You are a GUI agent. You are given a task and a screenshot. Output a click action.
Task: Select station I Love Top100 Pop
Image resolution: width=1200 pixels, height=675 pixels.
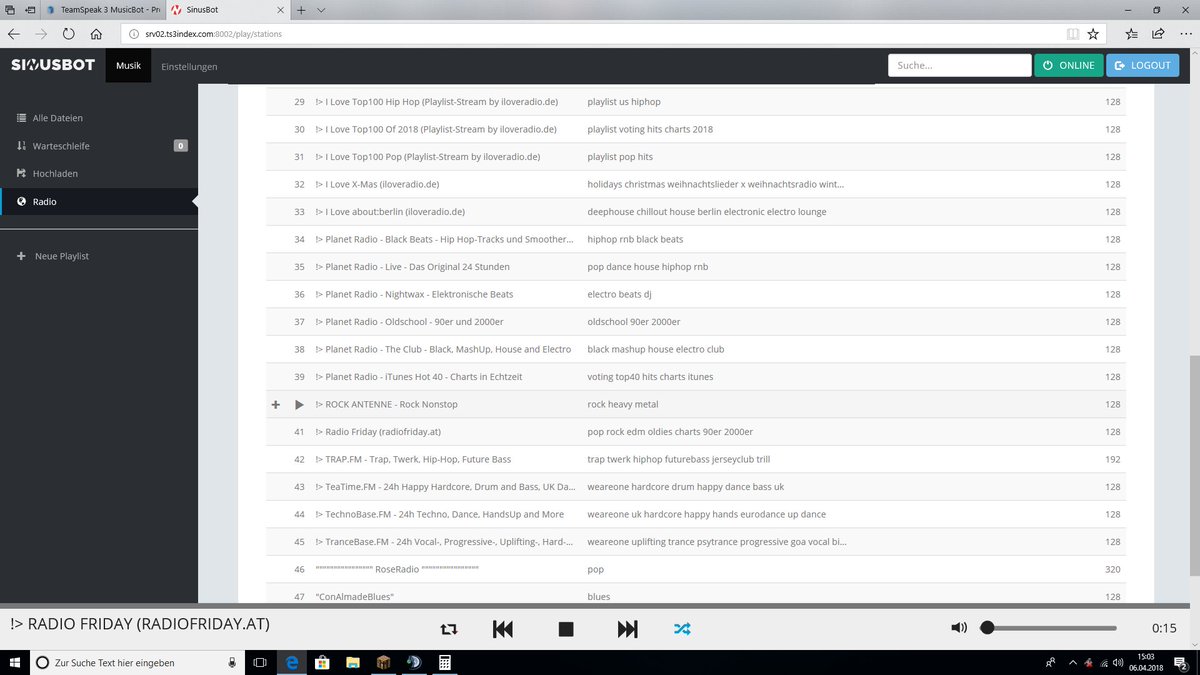(x=695, y=157)
